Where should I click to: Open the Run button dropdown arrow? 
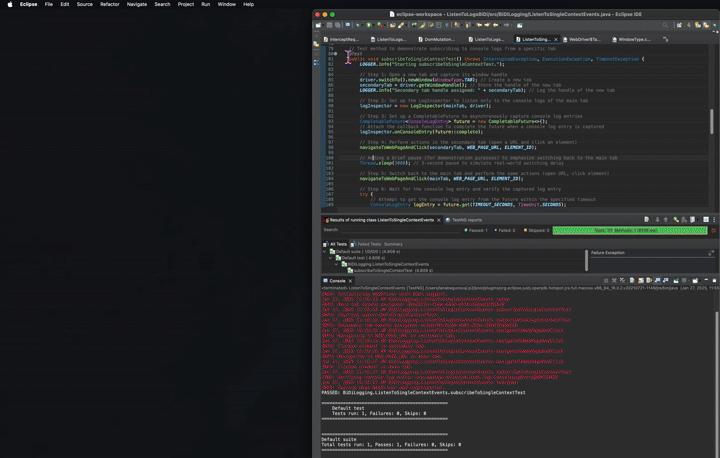pos(373,25)
